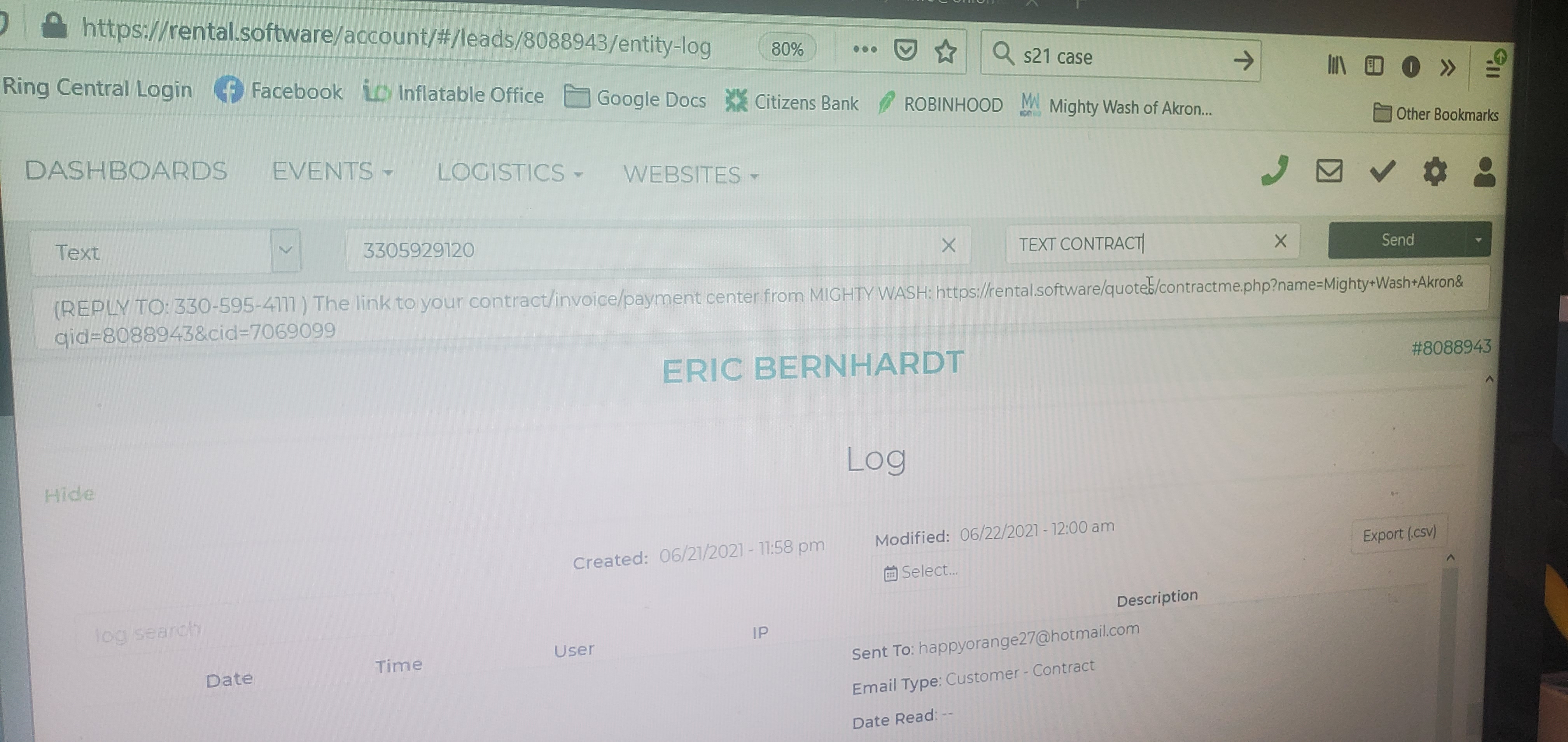Click the Pocket save icon

point(905,51)
